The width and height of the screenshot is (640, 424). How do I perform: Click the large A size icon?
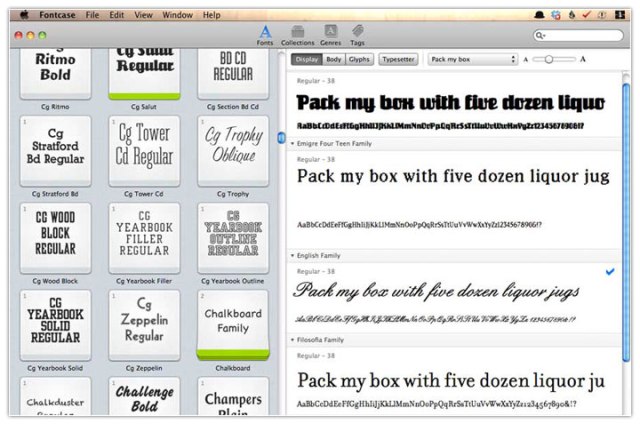point(583,59)
